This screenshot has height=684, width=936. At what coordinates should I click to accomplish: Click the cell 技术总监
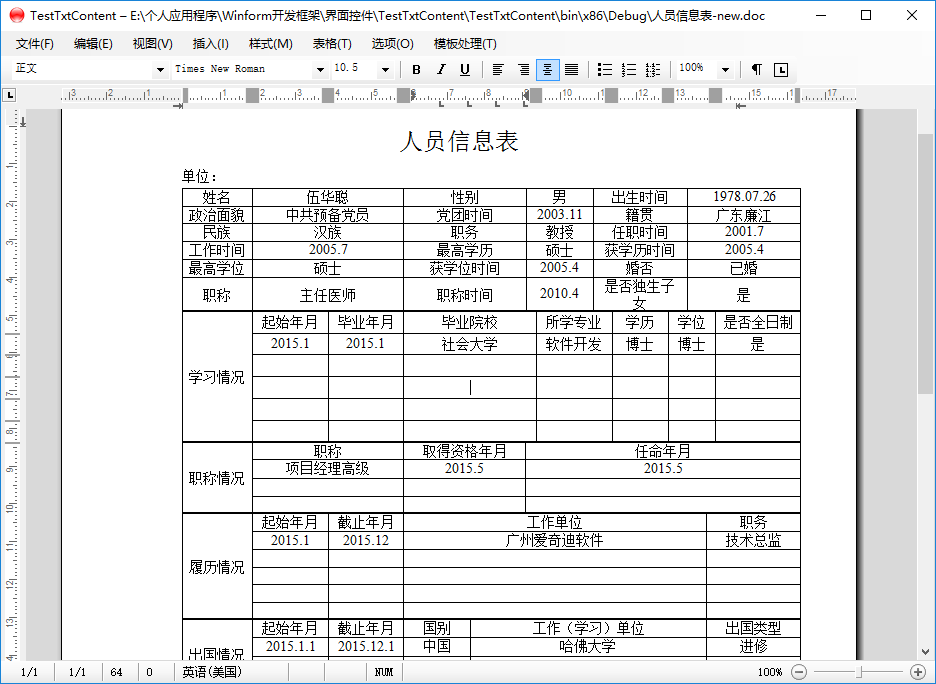753,540
